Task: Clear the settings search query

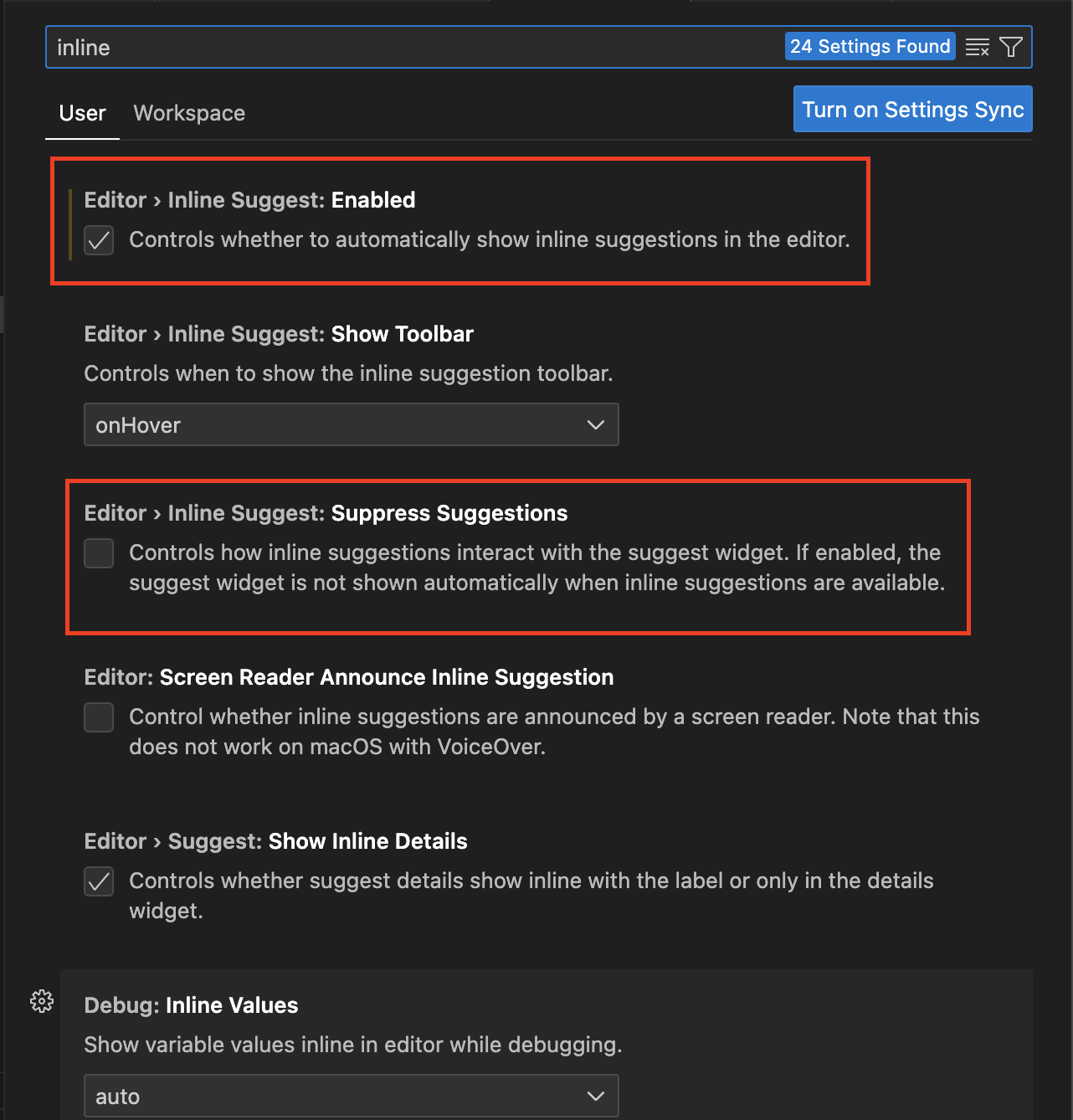Action: 977,47
